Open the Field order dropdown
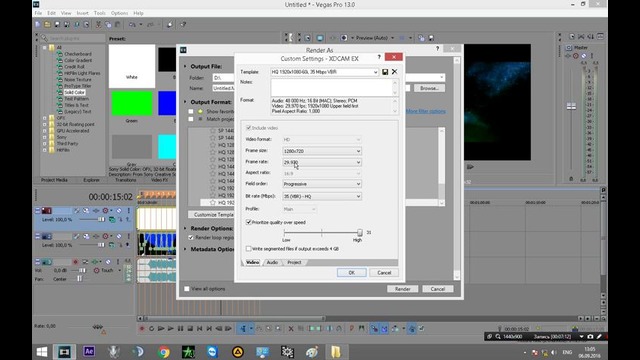The height and width of the screenshot is (360, 640). 322,184
